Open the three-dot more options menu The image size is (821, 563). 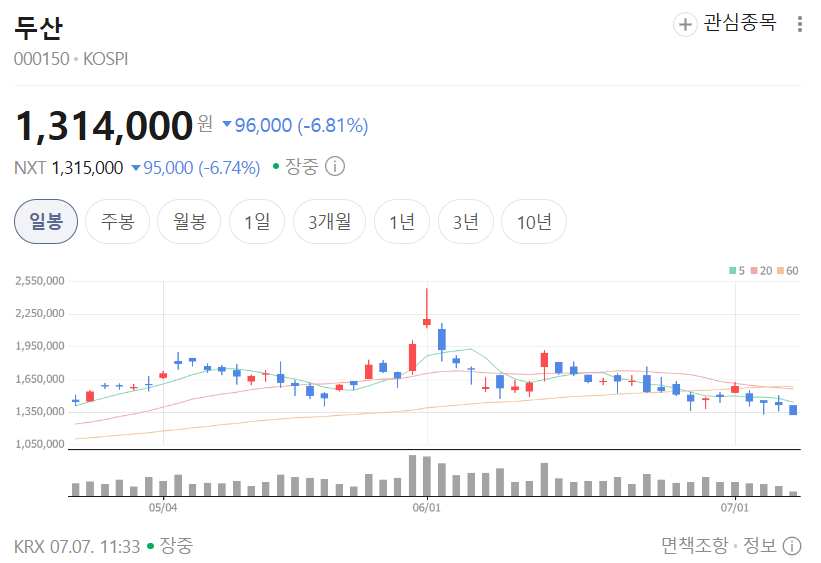[800, 24]
